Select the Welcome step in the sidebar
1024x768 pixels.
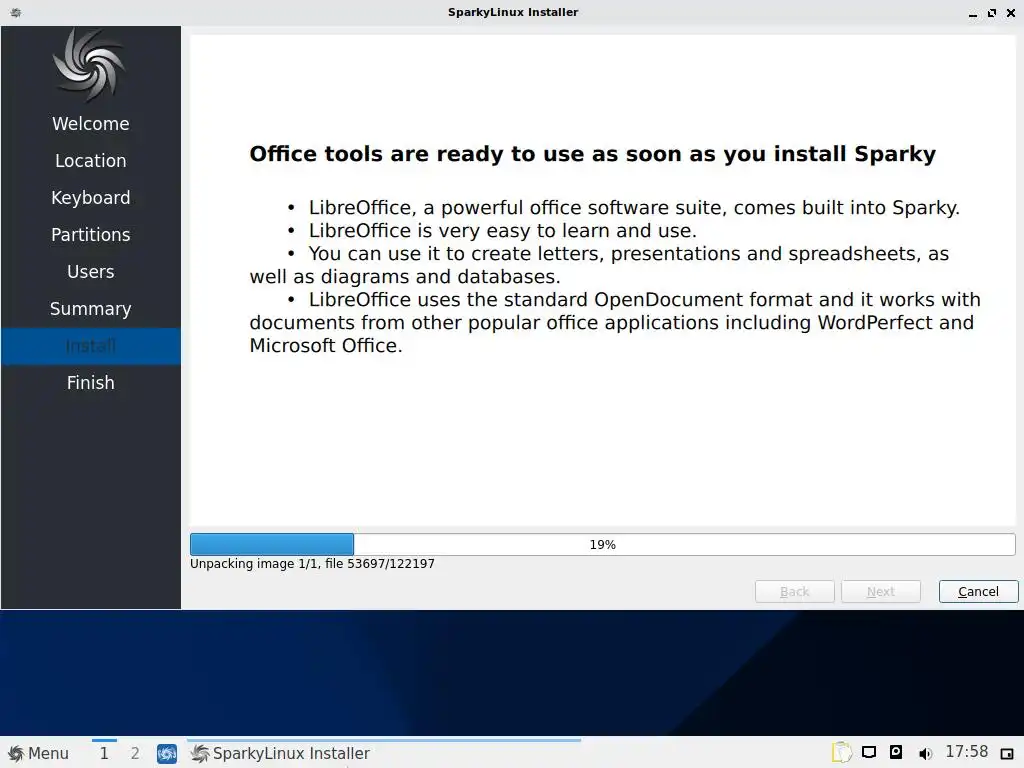tap(91, 123)
